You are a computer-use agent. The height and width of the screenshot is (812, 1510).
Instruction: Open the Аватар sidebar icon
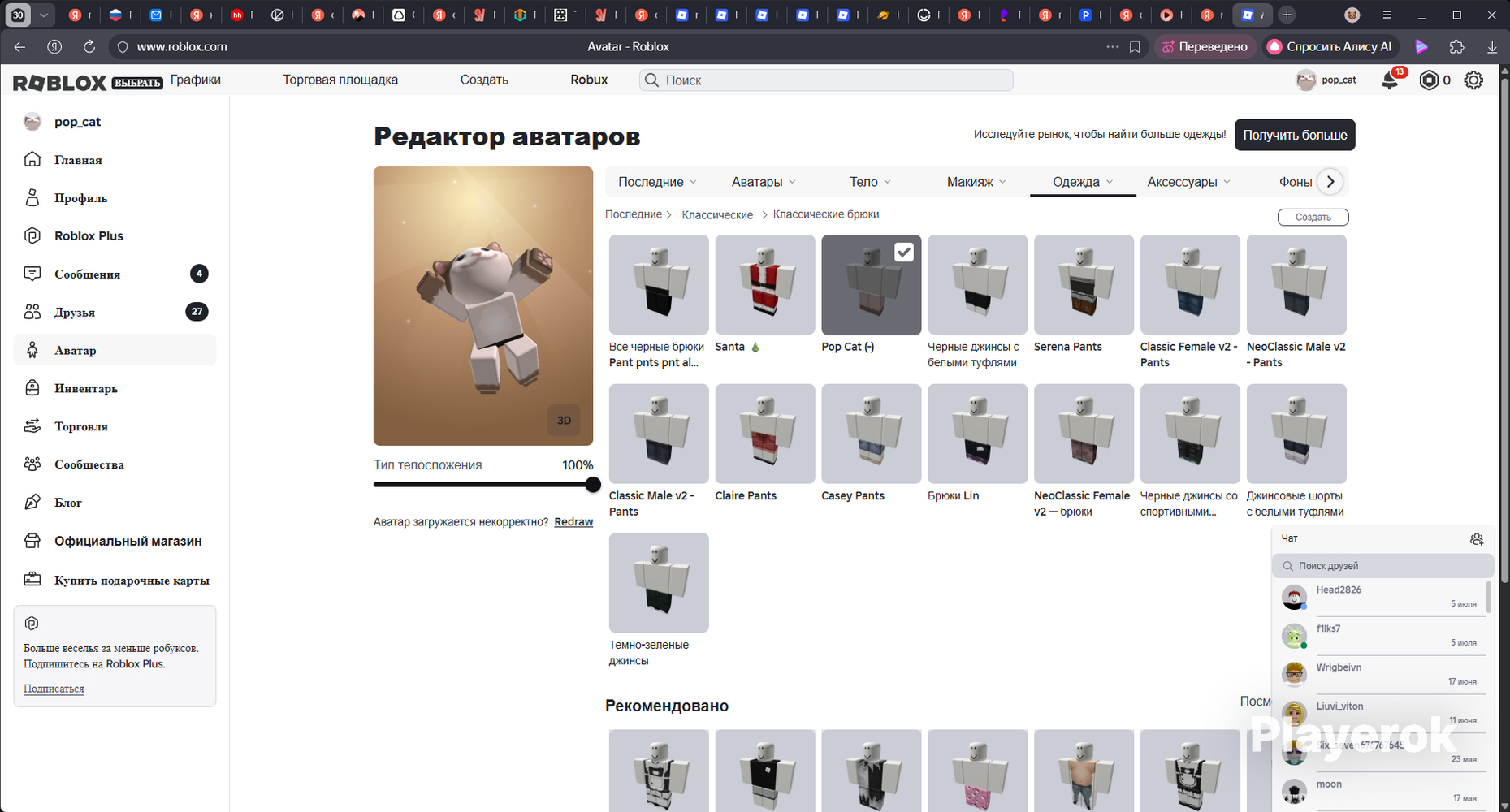tap(32, 350)
